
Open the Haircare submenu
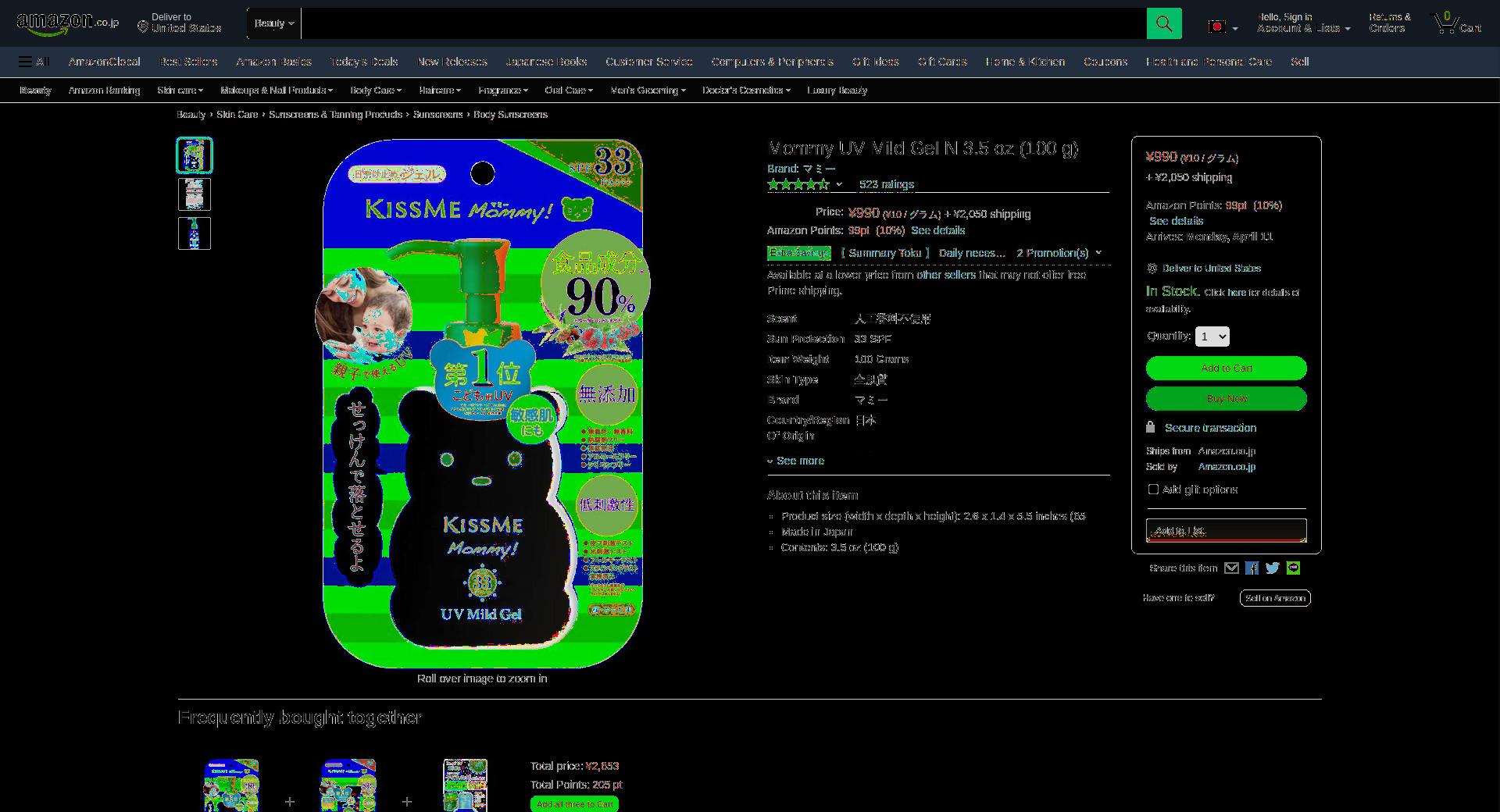440,91
